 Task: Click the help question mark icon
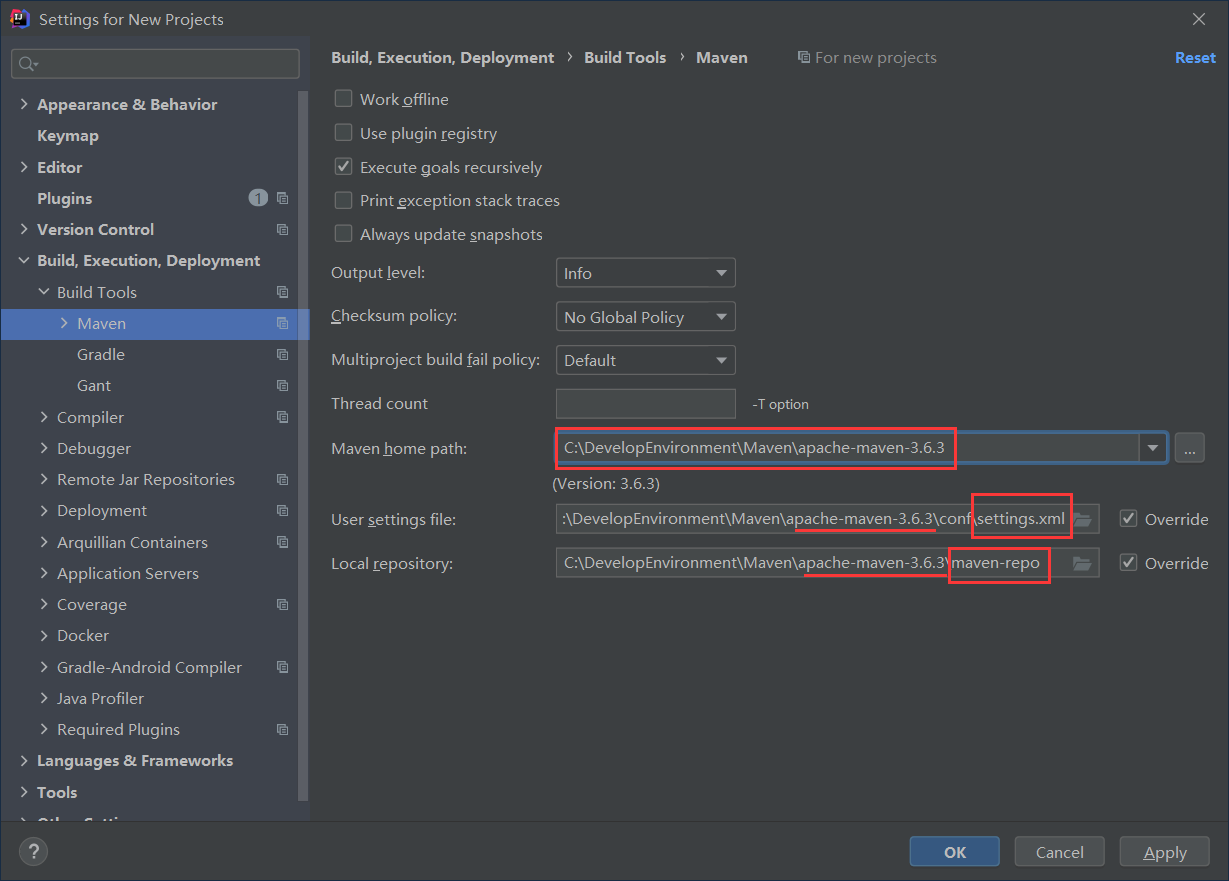click(33, 852)
